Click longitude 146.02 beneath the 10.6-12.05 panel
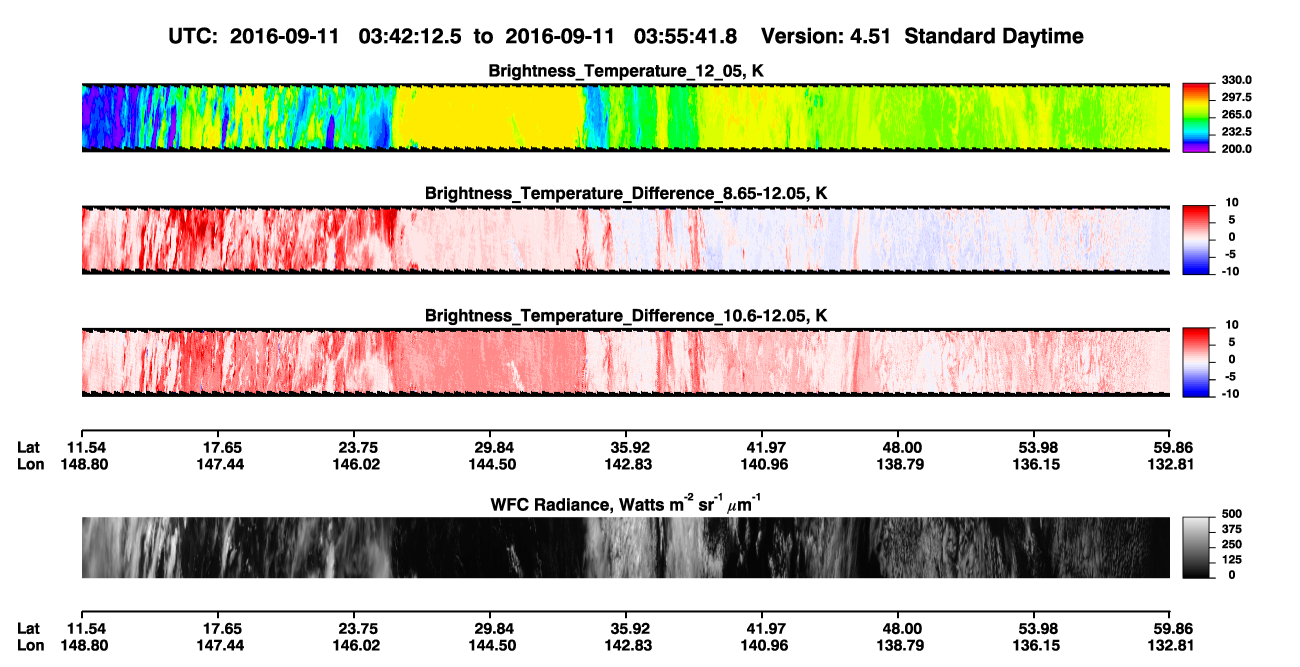Image resolution: width=1300 pixels, height=667 pixels. point(358,463)
